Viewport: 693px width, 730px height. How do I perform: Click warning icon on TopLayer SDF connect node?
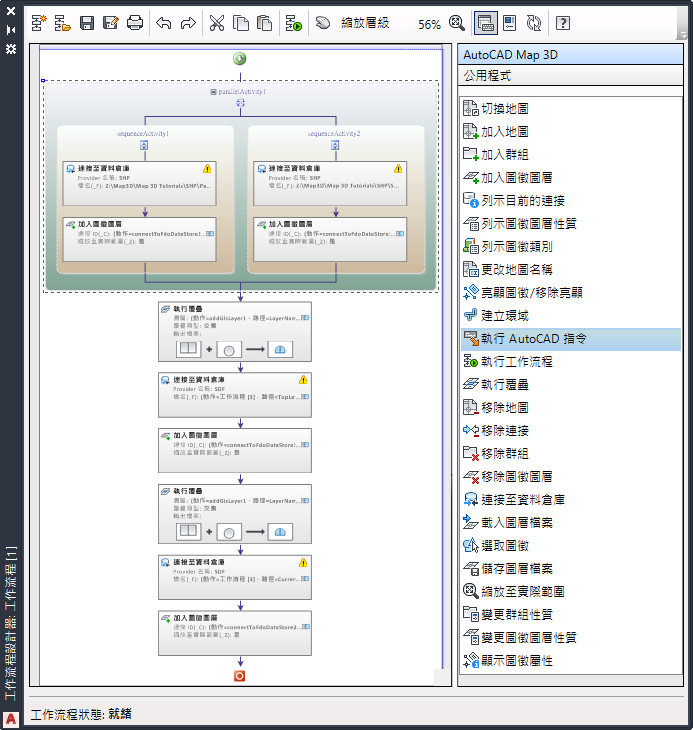[303, 380]
